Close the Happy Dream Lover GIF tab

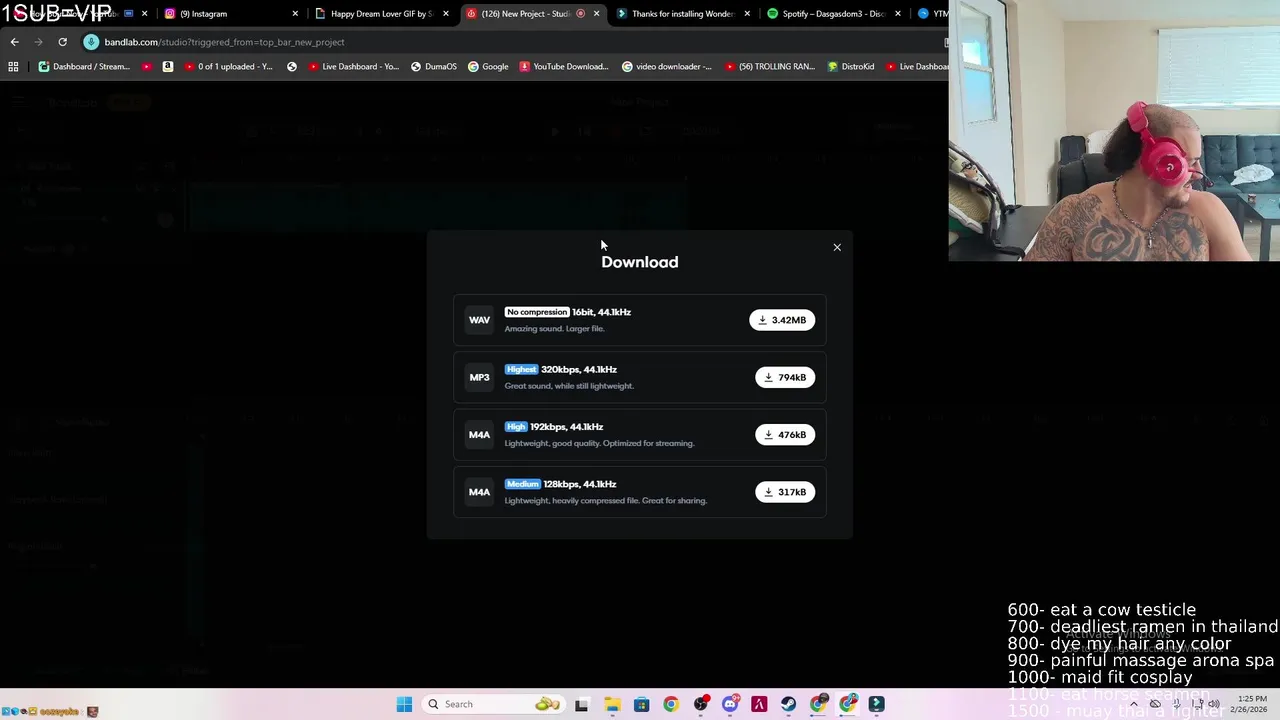[445, 14]
